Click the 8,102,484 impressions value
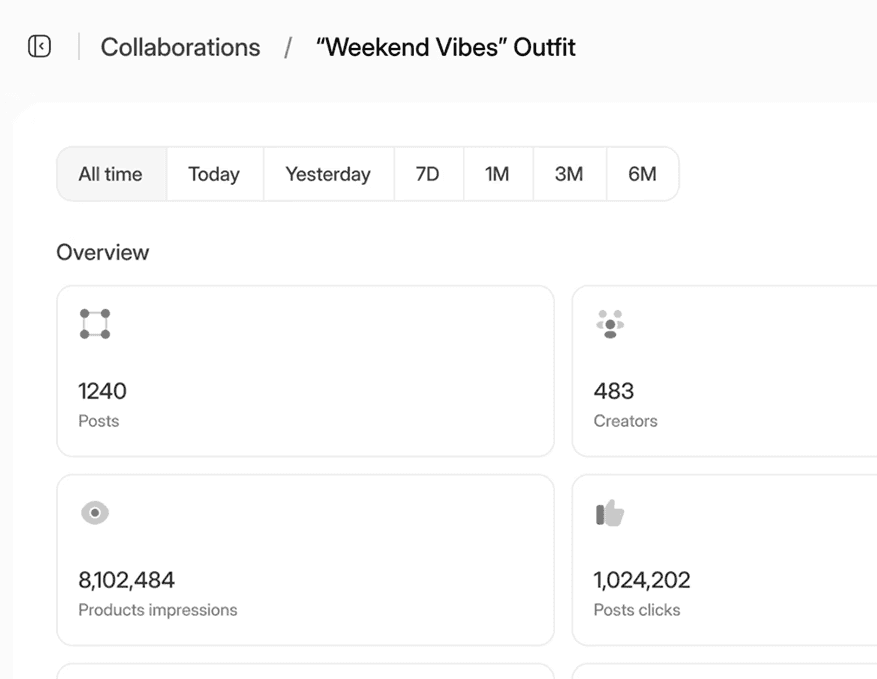The image size is (877, 679). tap(127, 580)
